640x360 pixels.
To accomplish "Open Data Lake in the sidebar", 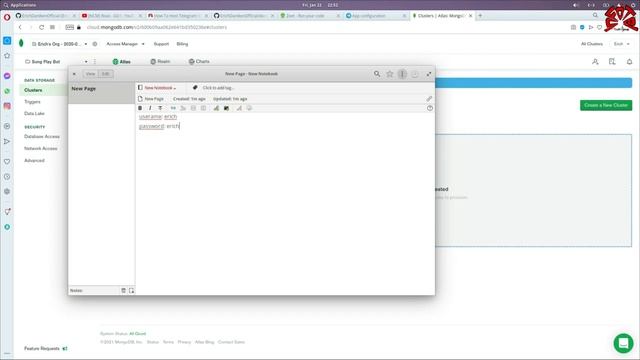I will pos(34,113).
